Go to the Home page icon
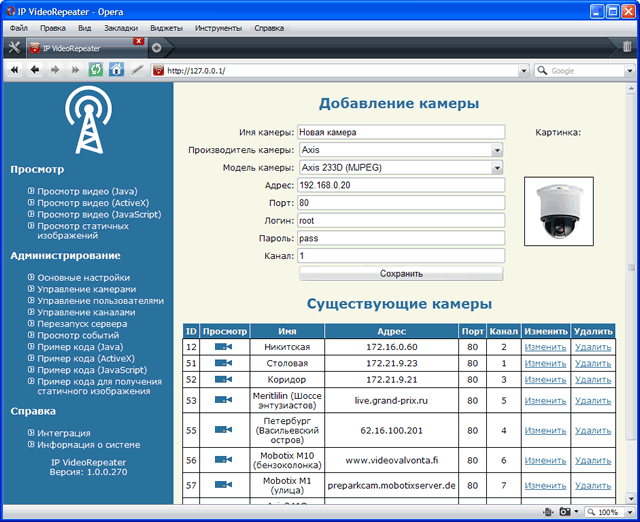The image size is (640, 522). tap(116, 70)
